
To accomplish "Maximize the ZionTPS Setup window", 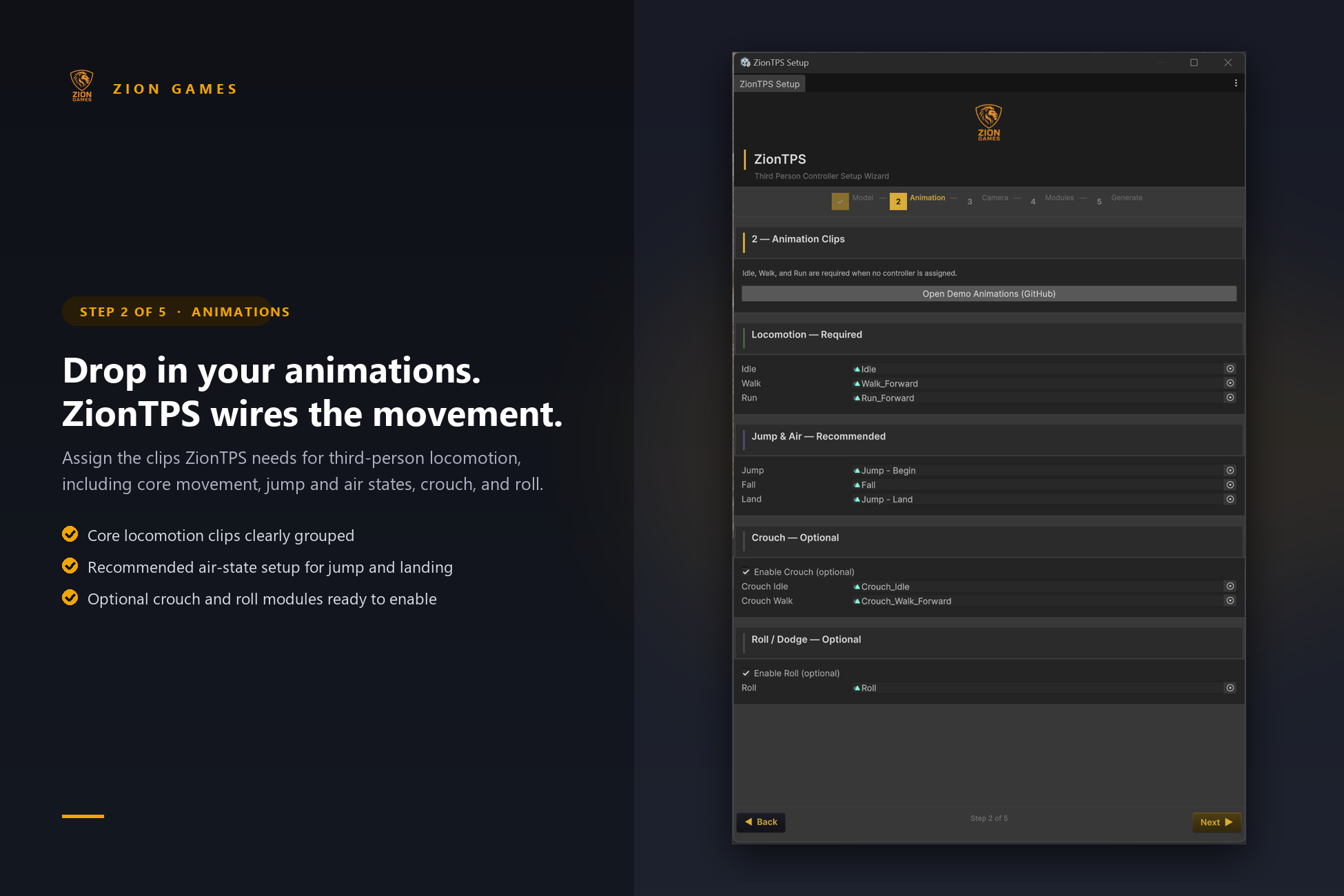I will [1194, 63].
